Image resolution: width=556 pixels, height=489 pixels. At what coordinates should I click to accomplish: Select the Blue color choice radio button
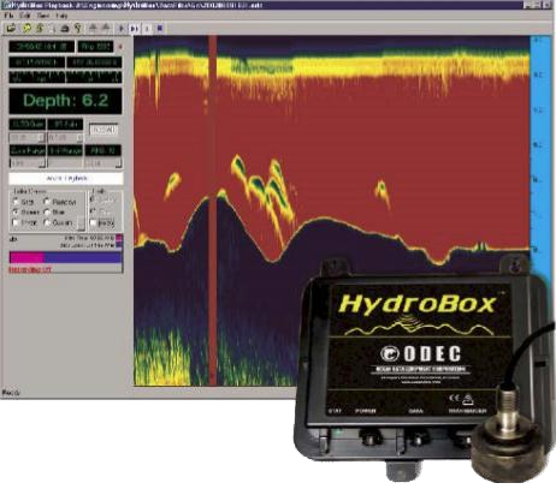pos(47,212)
